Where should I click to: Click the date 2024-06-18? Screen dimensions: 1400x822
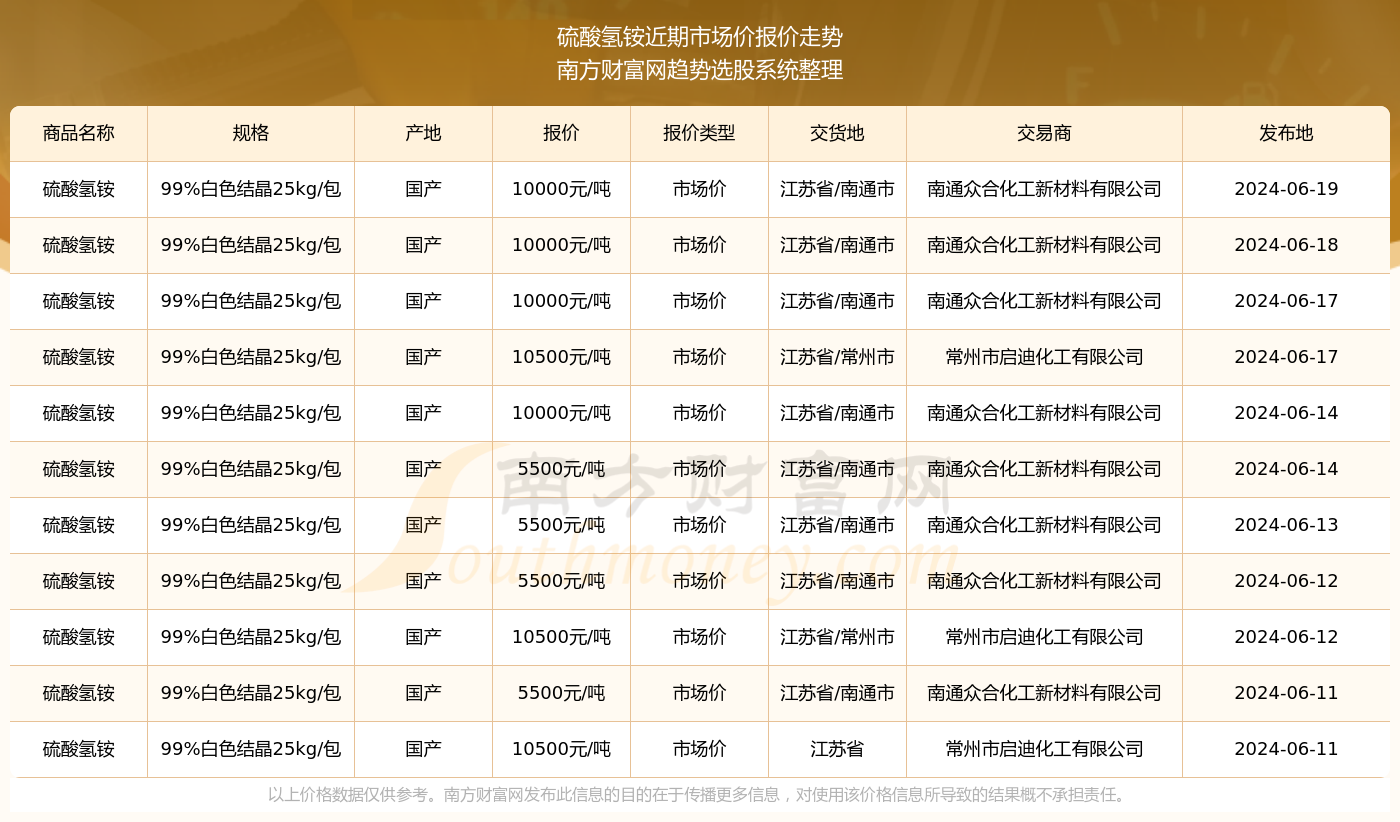[x=1286, y=245]
